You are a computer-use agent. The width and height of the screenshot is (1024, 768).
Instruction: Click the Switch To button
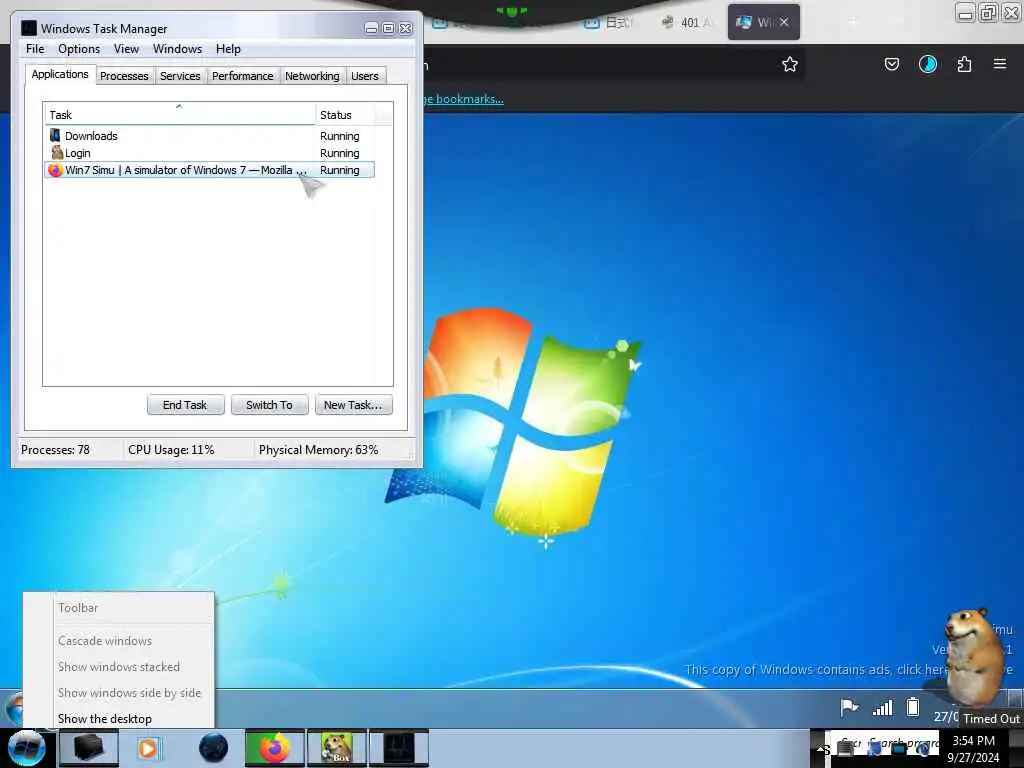point(269,405)
